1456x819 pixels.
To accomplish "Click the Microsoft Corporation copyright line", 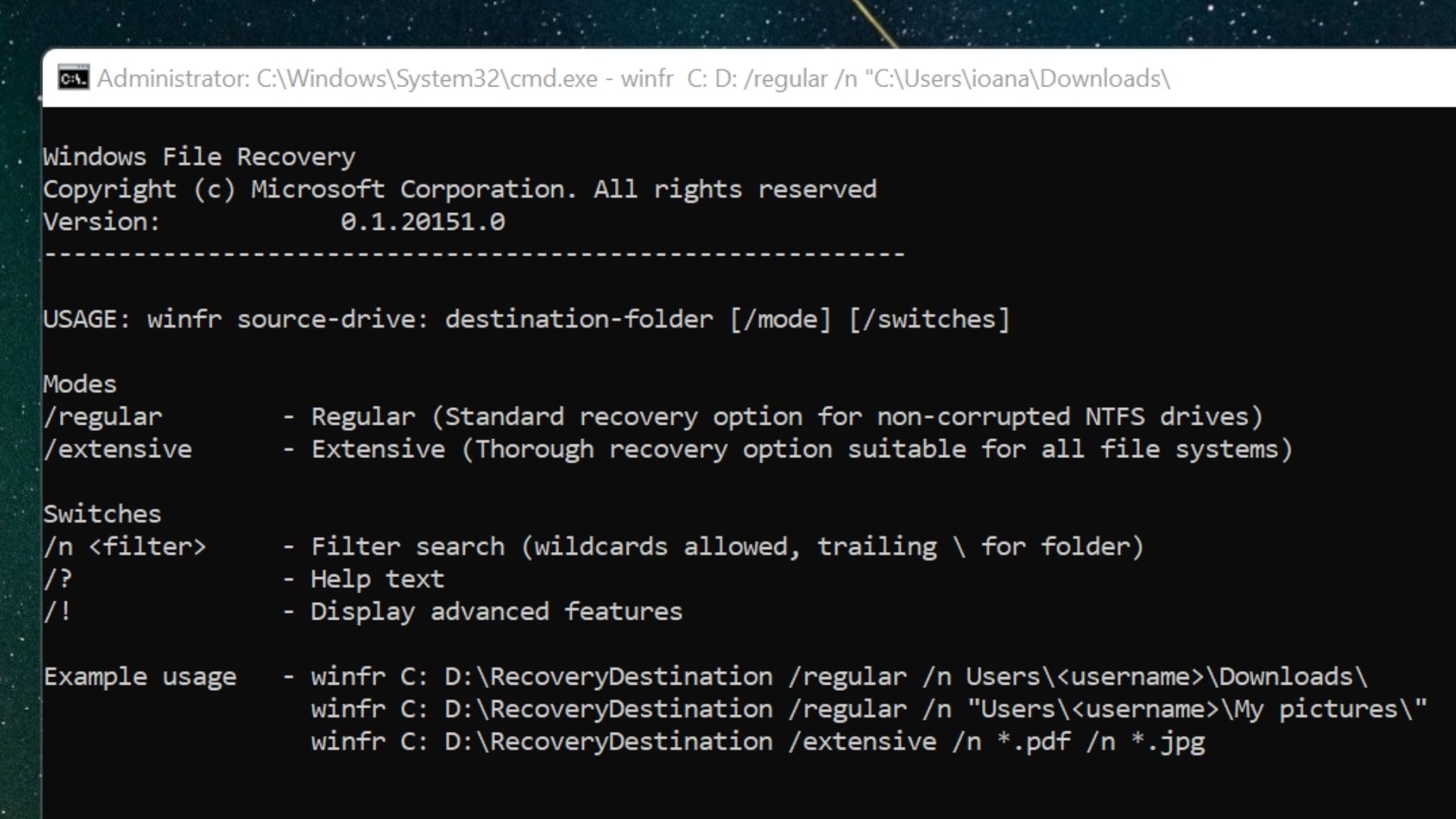I will [460, 190].
